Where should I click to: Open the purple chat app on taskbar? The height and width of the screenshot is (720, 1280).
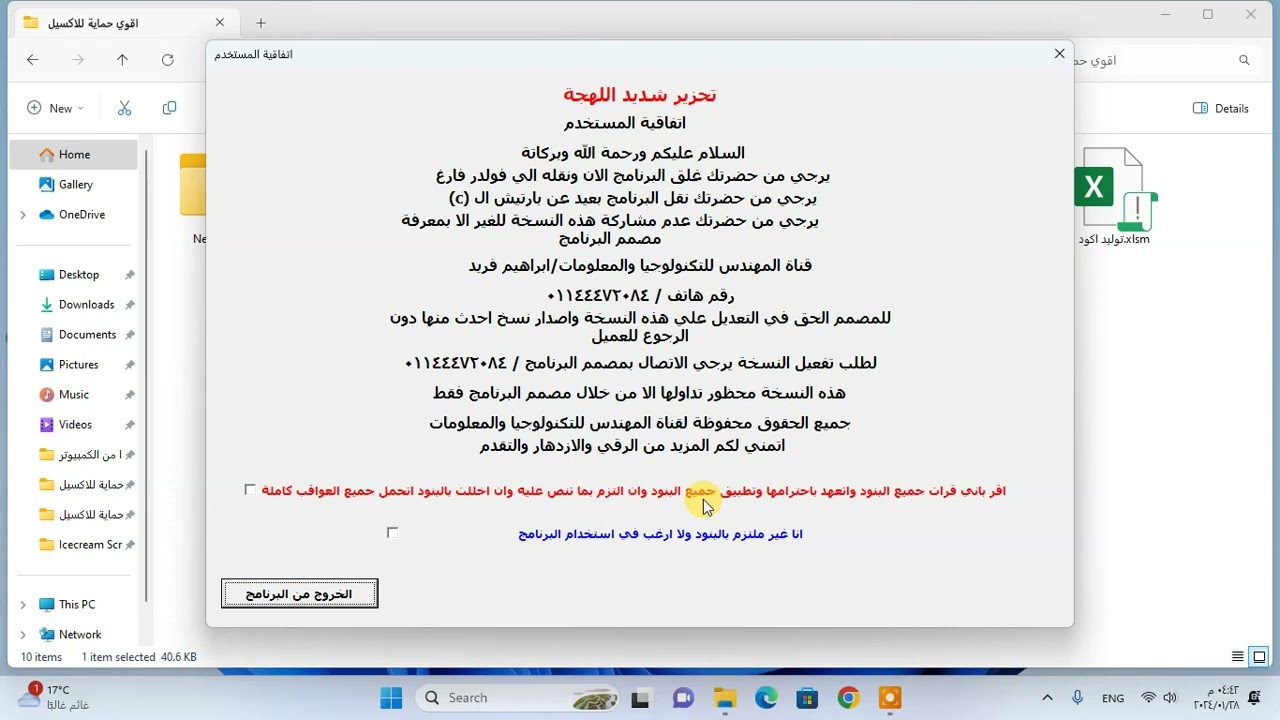pos(683,697)
